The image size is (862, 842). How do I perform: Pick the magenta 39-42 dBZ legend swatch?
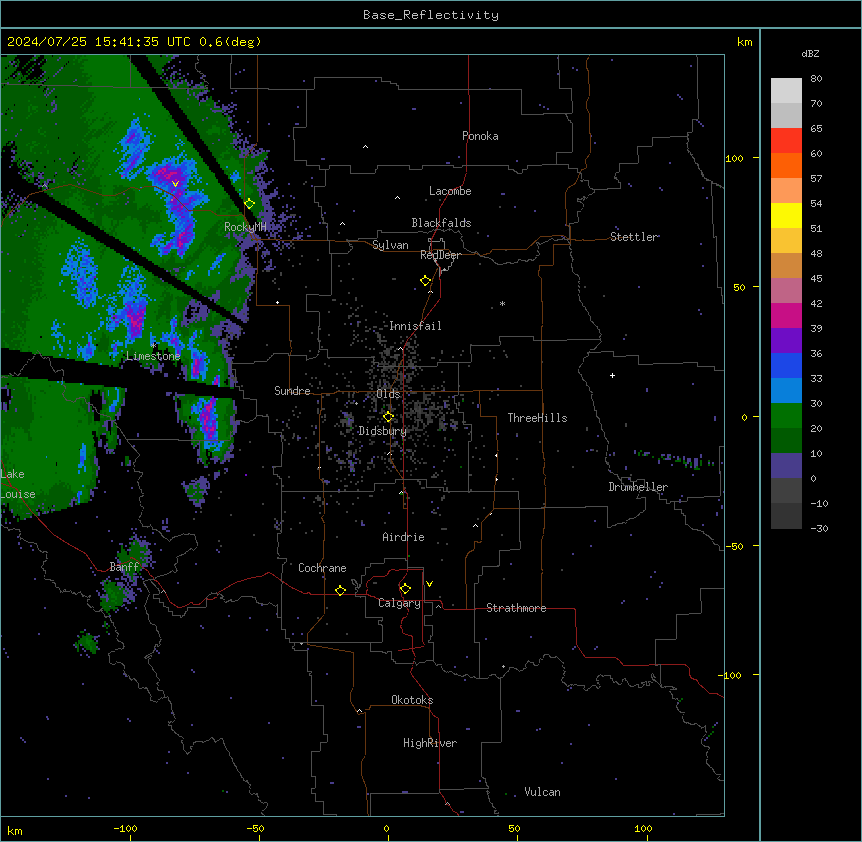pyautogui.click(x=786, y=315)
